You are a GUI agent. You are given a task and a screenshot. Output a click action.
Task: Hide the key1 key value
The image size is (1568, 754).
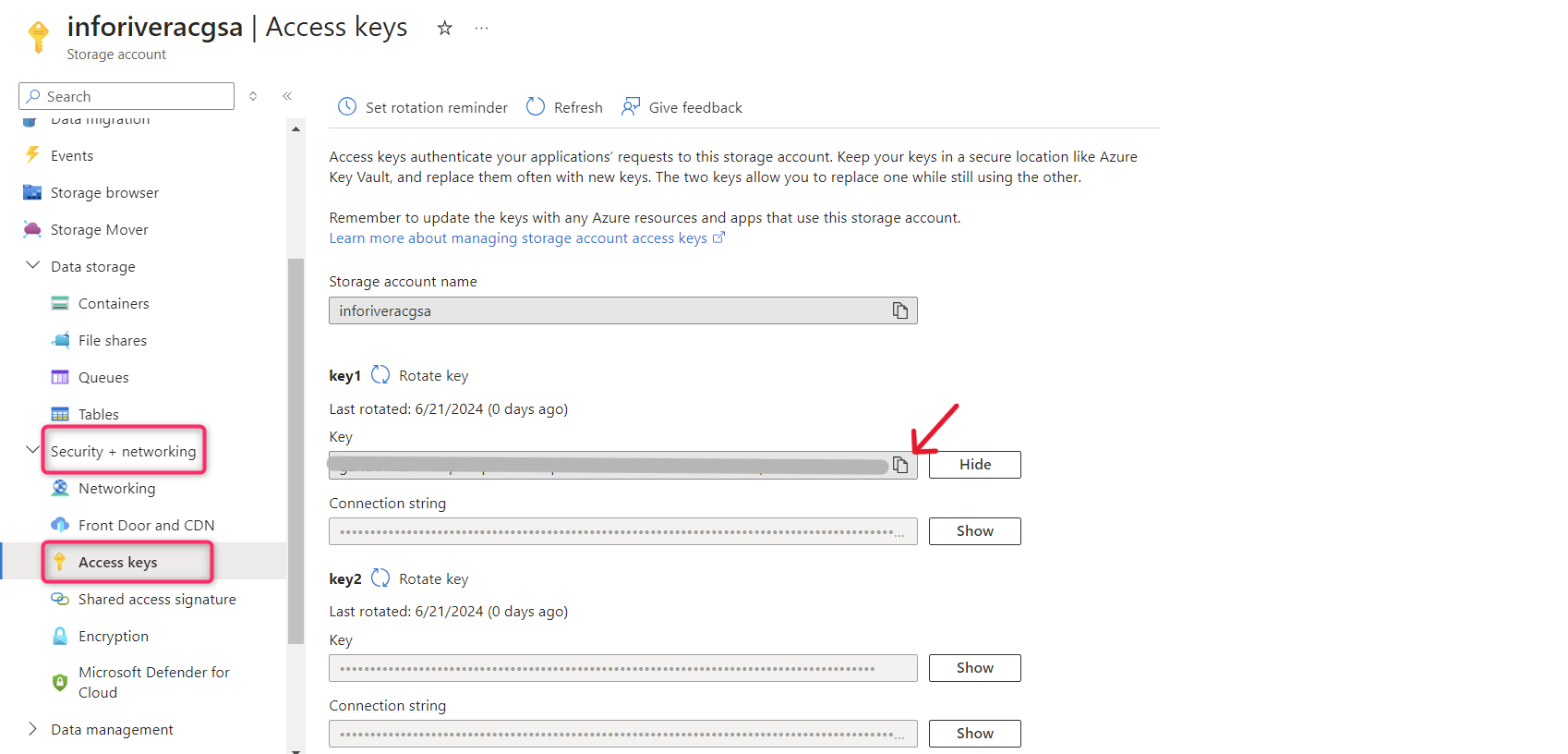(974, 465)
